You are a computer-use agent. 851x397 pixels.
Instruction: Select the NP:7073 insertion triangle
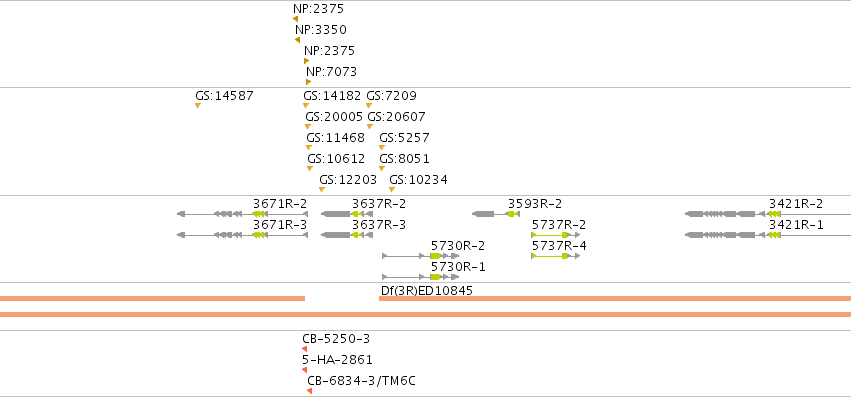(x=308, y=82)
